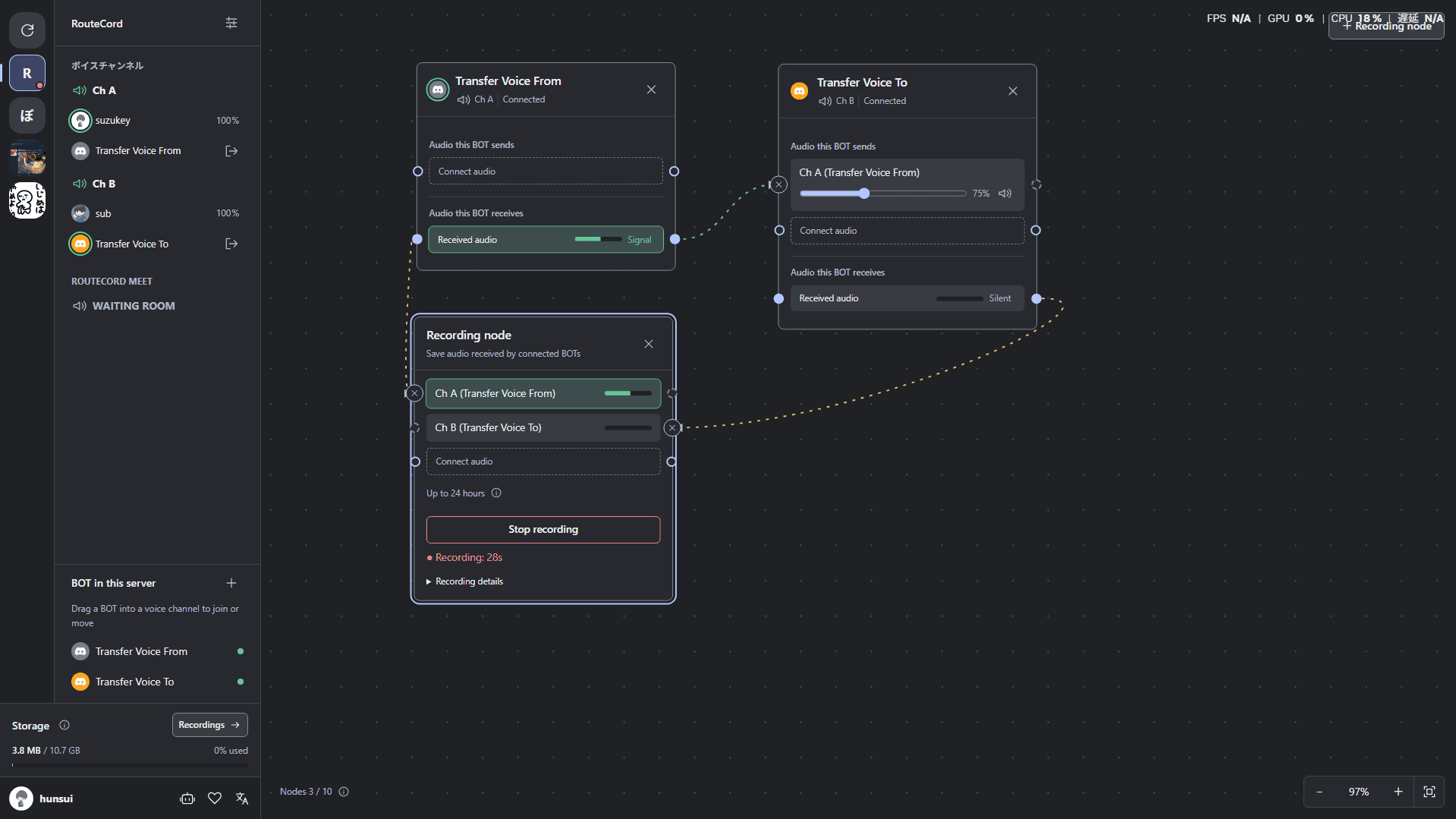Image resolution: width=1456 pixels, height=819 pixels.
Task: Click the storage usage progress bar
Action: (x=130, y=765)
